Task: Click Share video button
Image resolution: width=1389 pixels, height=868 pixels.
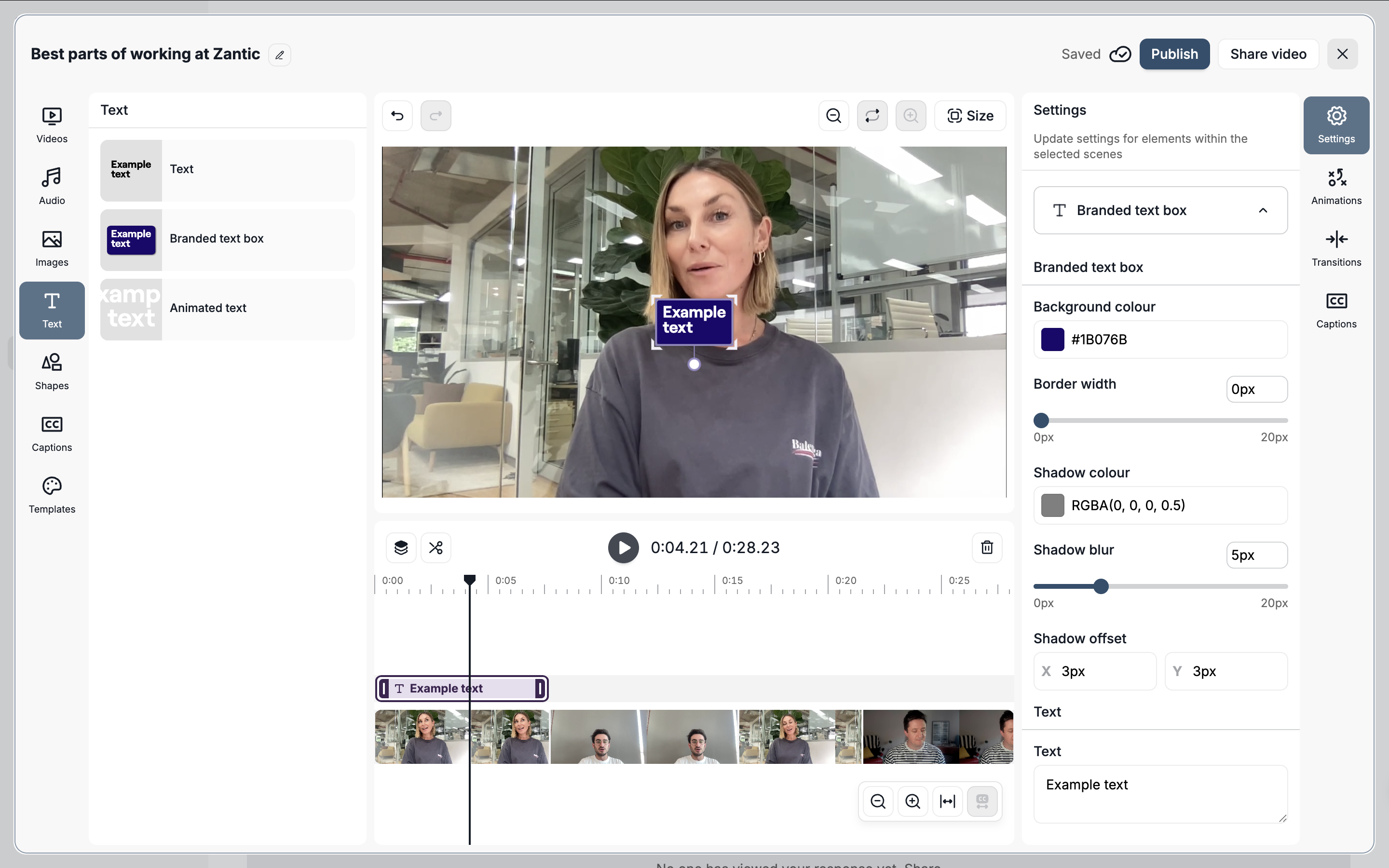Action: coord(1268,54)
